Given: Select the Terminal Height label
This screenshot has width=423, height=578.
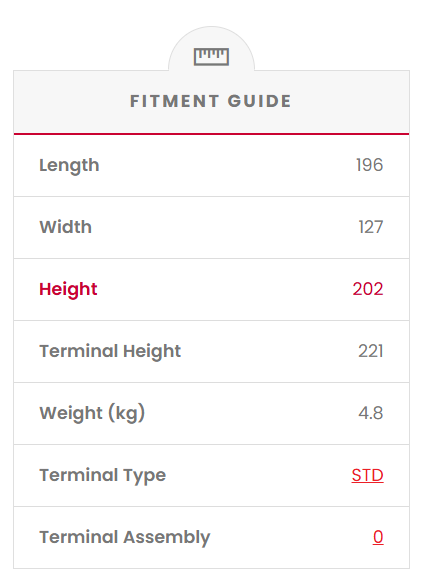Looking at the screenshot, I should 110,351.
